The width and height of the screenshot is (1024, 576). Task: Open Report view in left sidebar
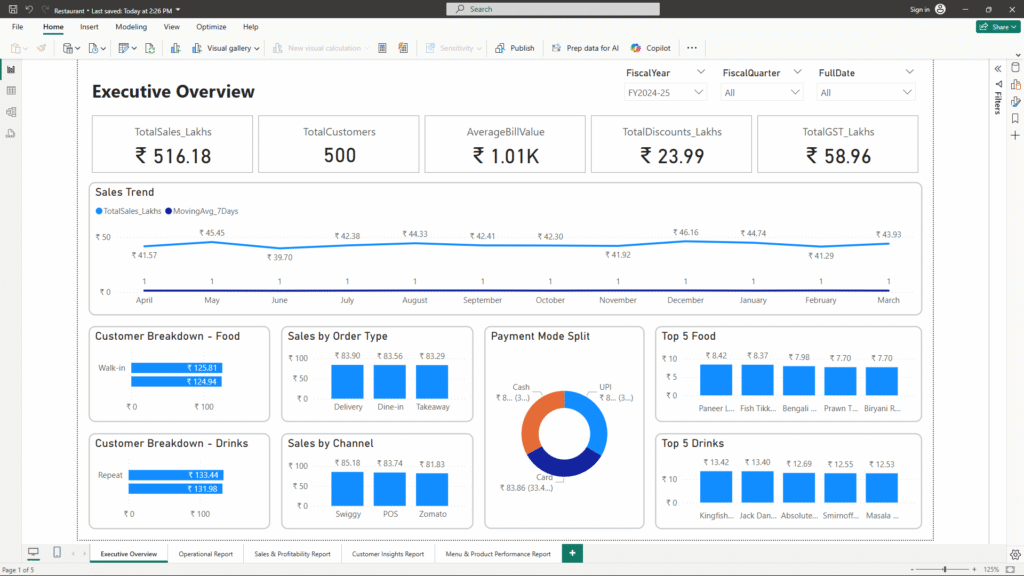[11, 70]
